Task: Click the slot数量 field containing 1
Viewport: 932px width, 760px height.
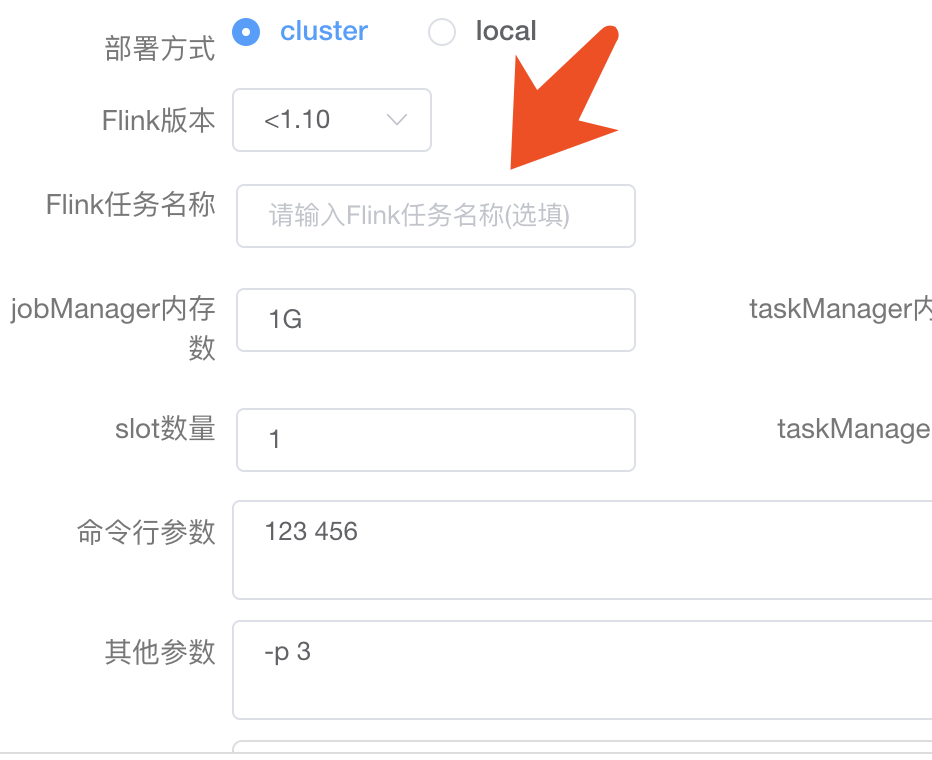Action: [436, 440]
